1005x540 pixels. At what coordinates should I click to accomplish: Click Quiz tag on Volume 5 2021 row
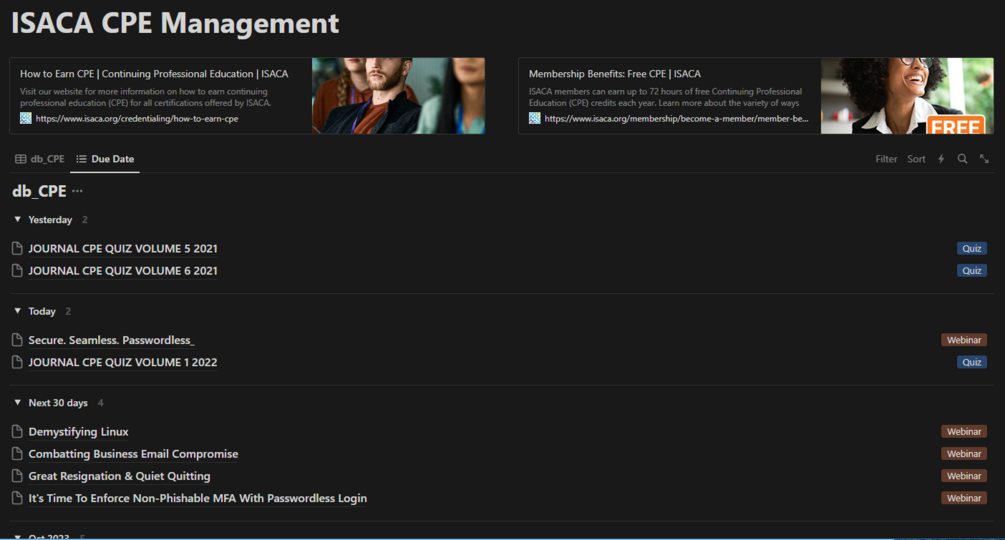pyautogui.click(x=972, y=249)
